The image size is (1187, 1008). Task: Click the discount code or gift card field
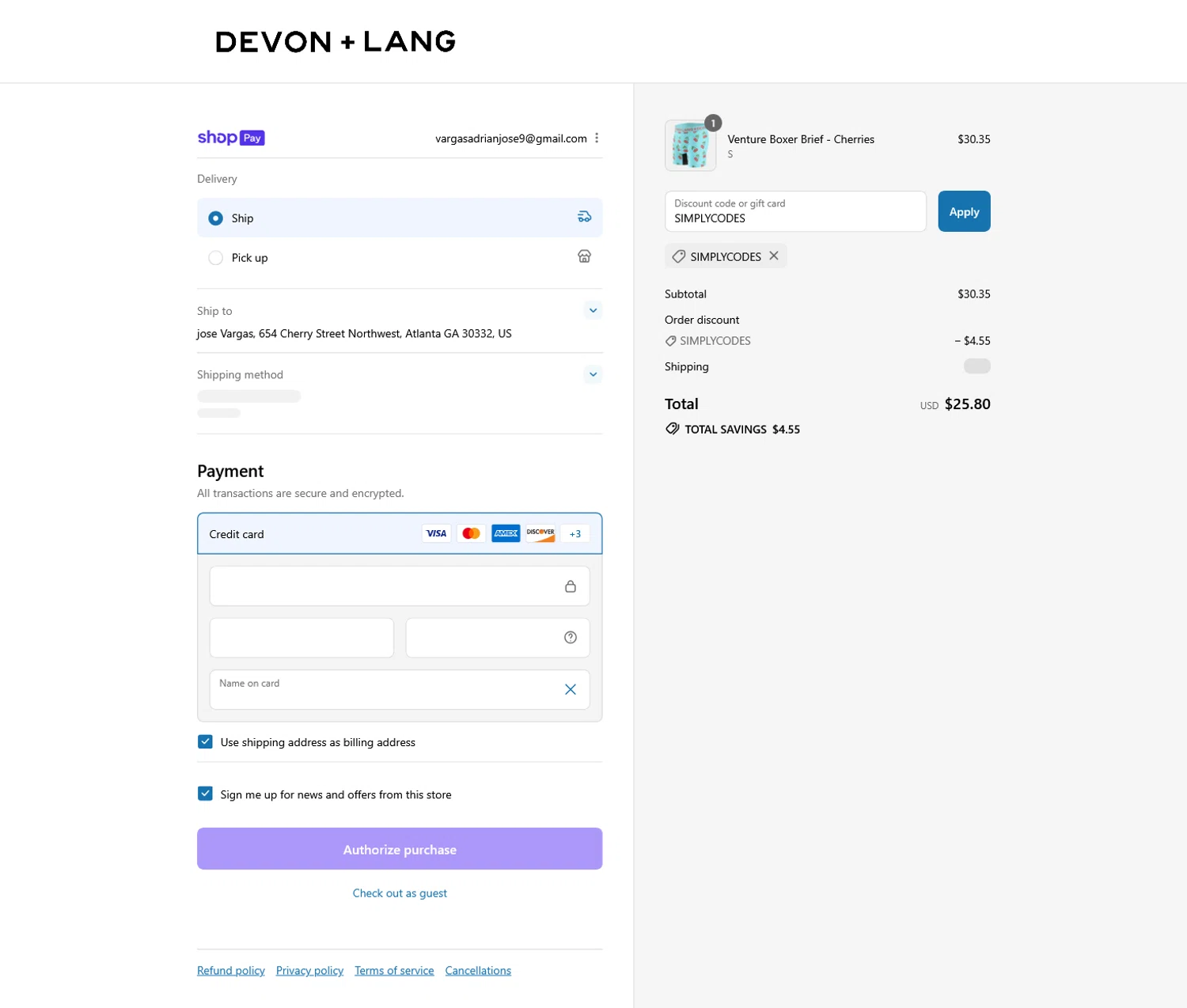point(795,211)
